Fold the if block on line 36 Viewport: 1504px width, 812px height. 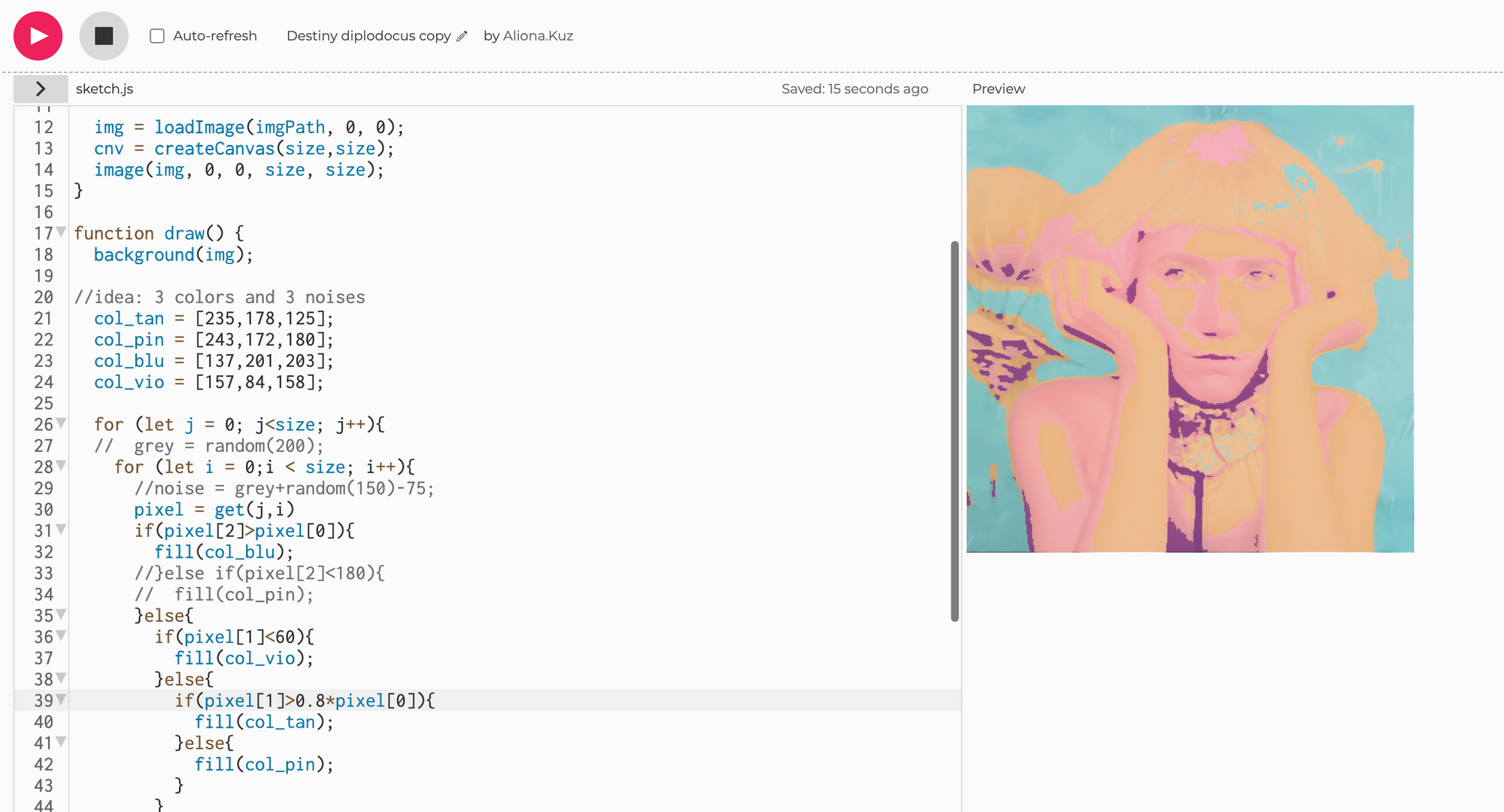click(61, 636)
